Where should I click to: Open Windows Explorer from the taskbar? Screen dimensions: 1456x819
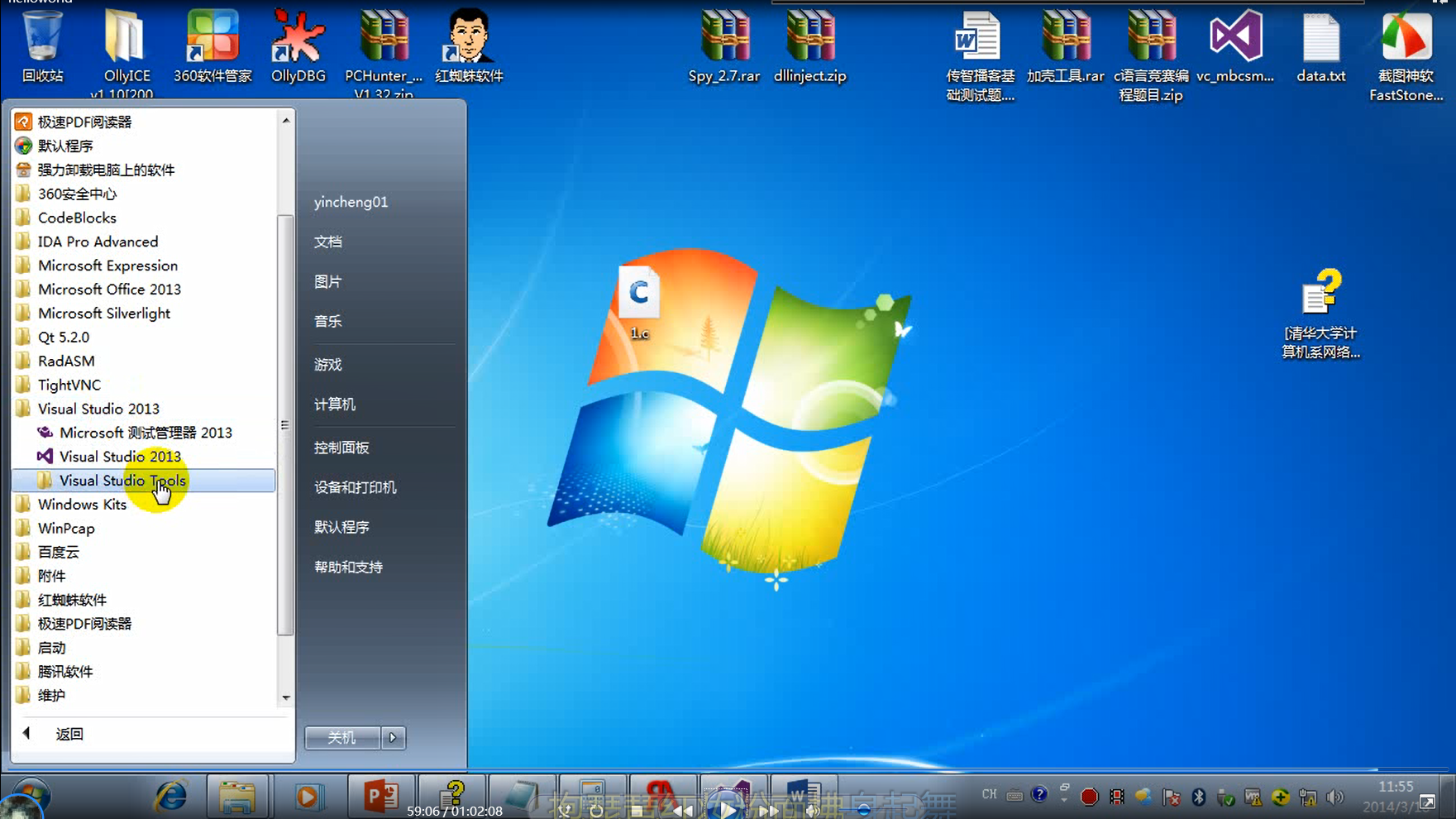point(237,797)
